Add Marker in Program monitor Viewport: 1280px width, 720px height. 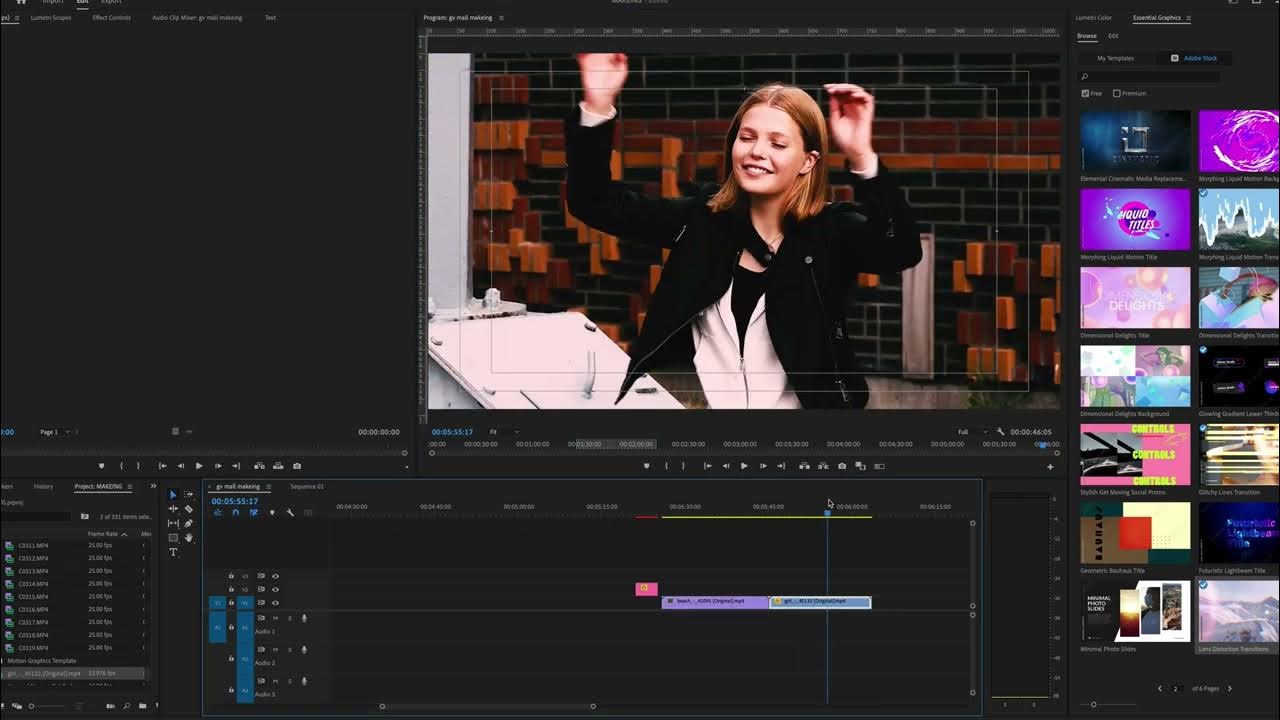[x=646, y=466]
